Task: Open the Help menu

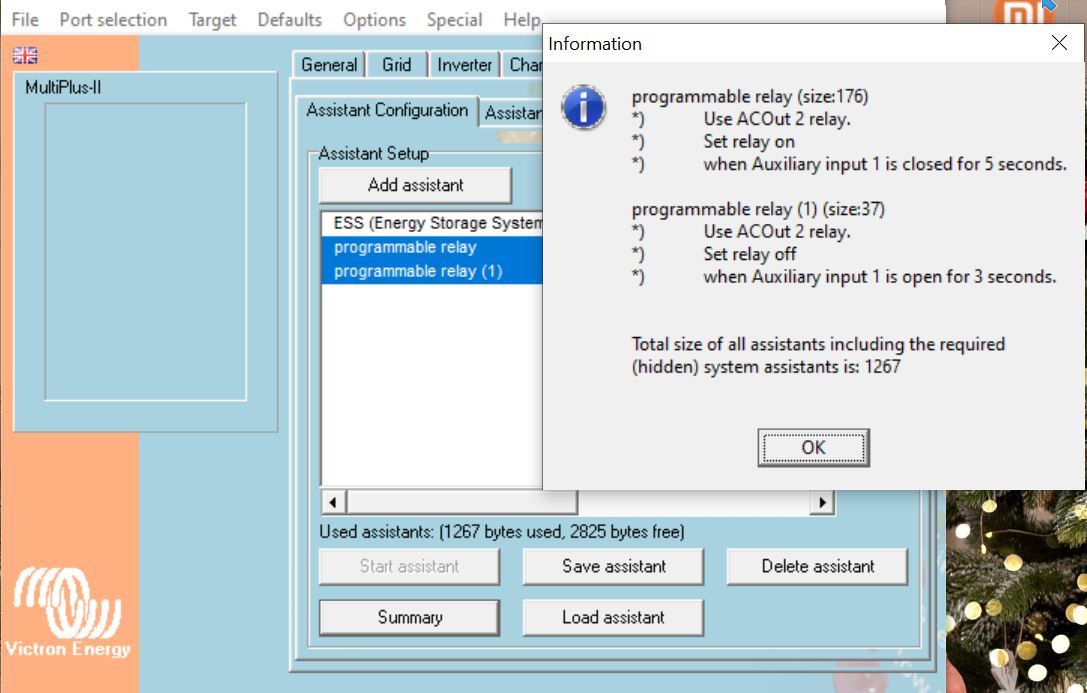Action: [x=521, y=19]
